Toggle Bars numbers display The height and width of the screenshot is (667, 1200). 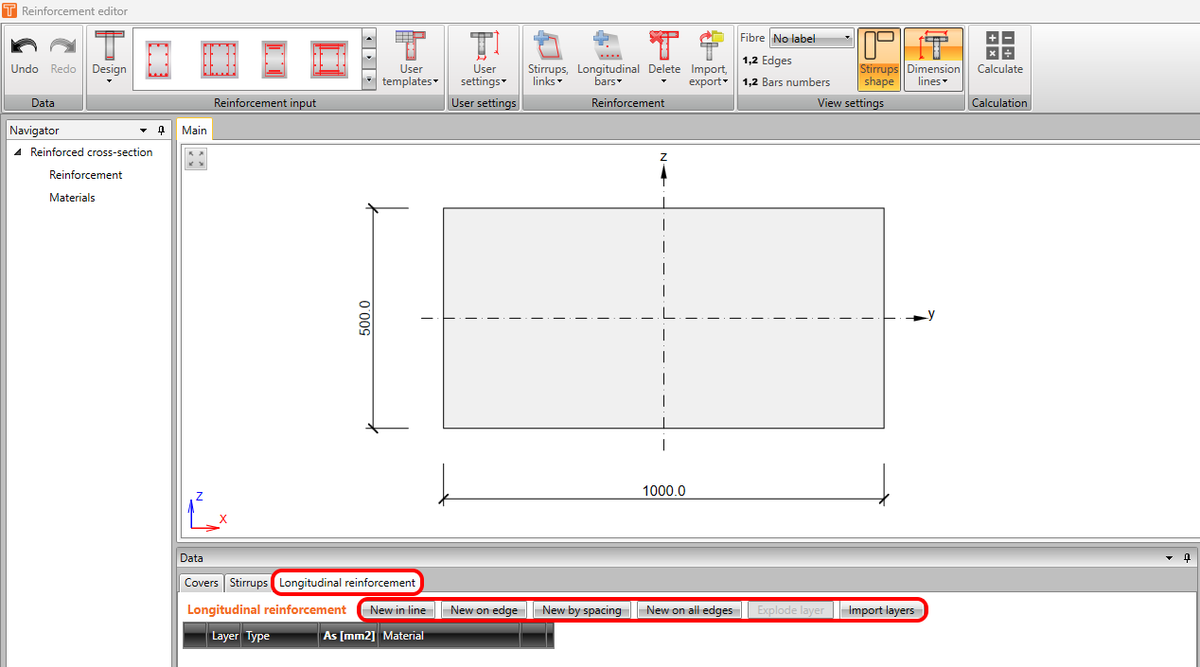point(785,81)
